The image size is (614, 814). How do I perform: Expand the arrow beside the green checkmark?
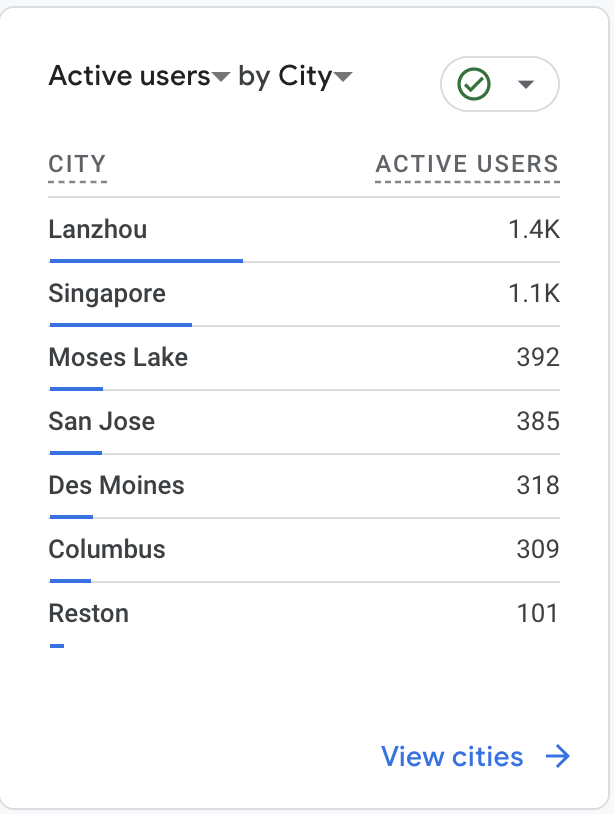tap(526, 85)
